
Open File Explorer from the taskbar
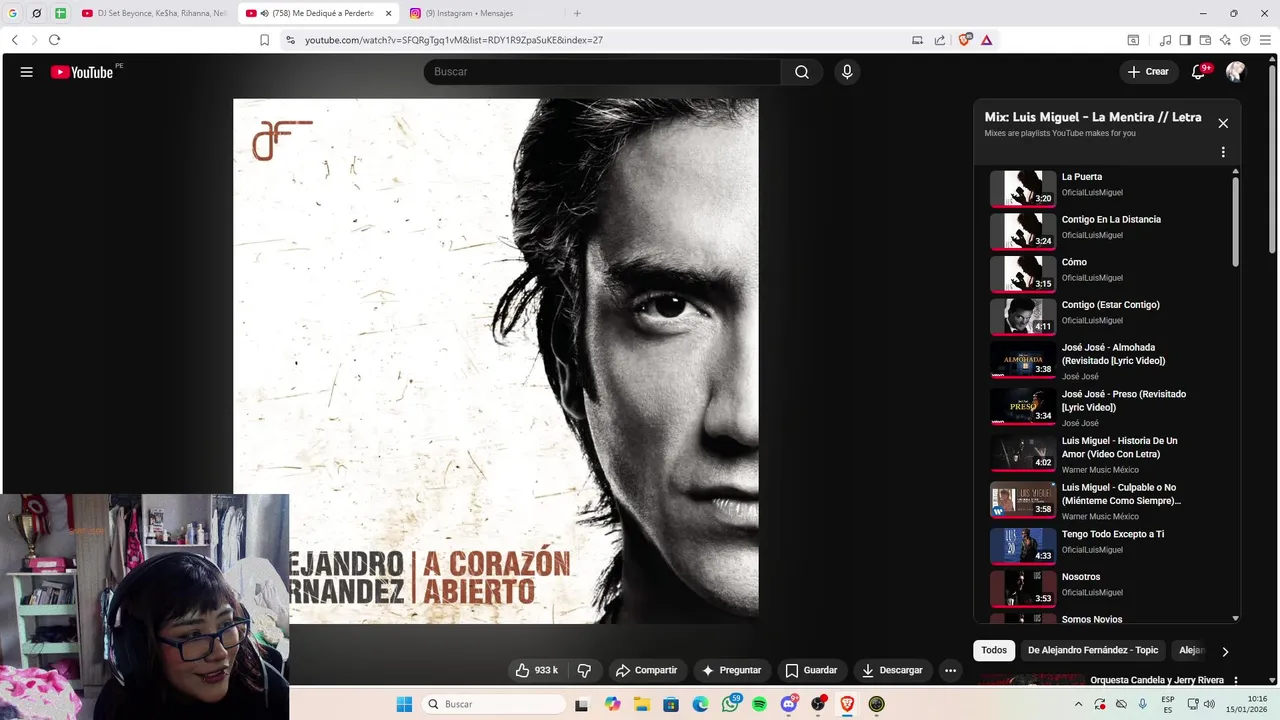642,704
